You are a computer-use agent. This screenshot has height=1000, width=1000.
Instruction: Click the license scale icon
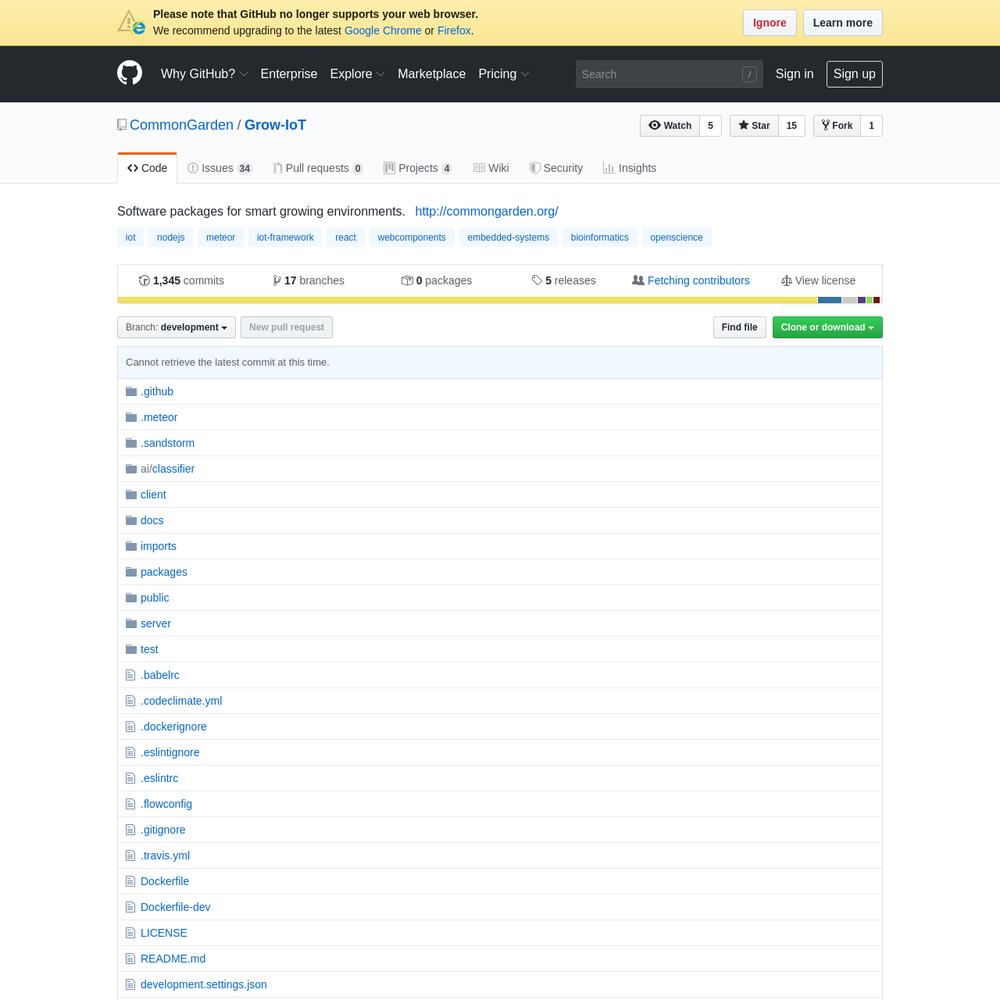(786, 281)
